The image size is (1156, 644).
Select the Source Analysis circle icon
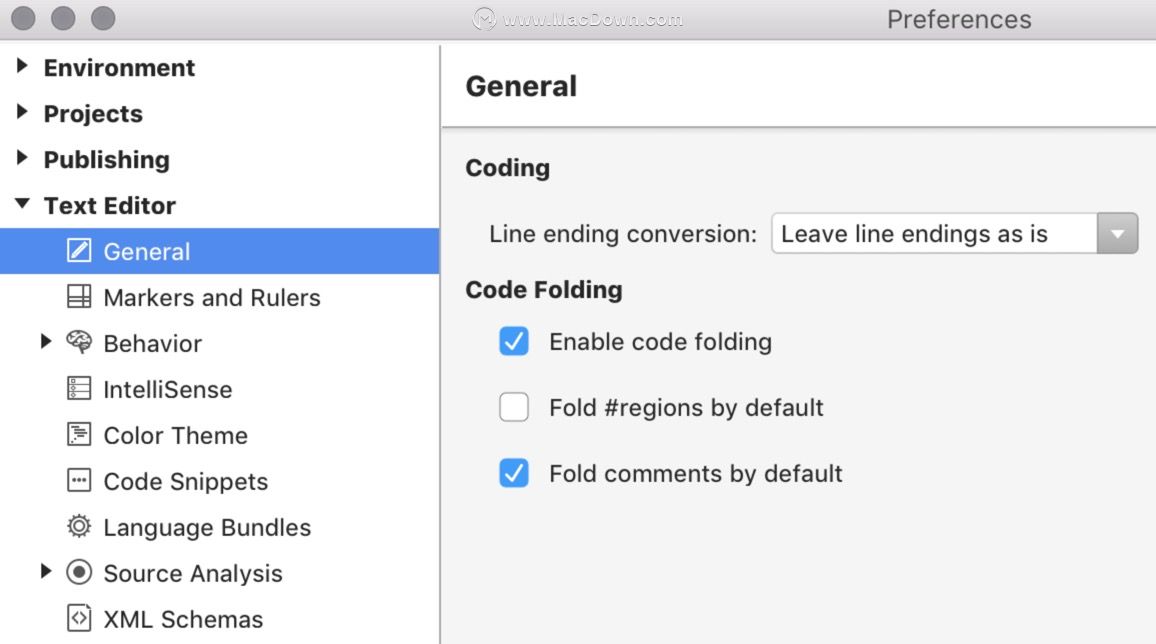[79, 573]
